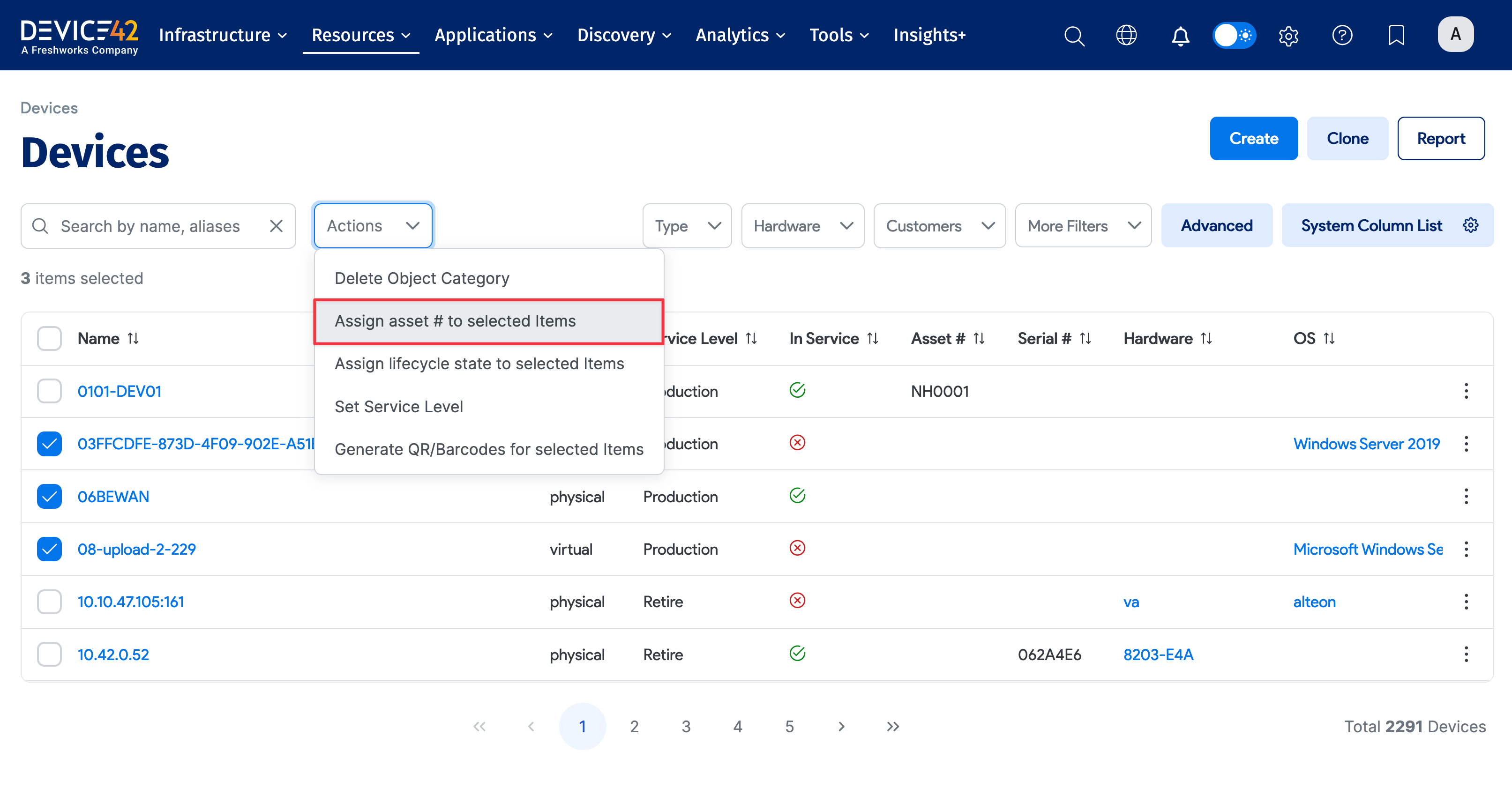Open row options for 06BEWAN device
The height and width of the screenshot is (788, 1512).
1466,497
